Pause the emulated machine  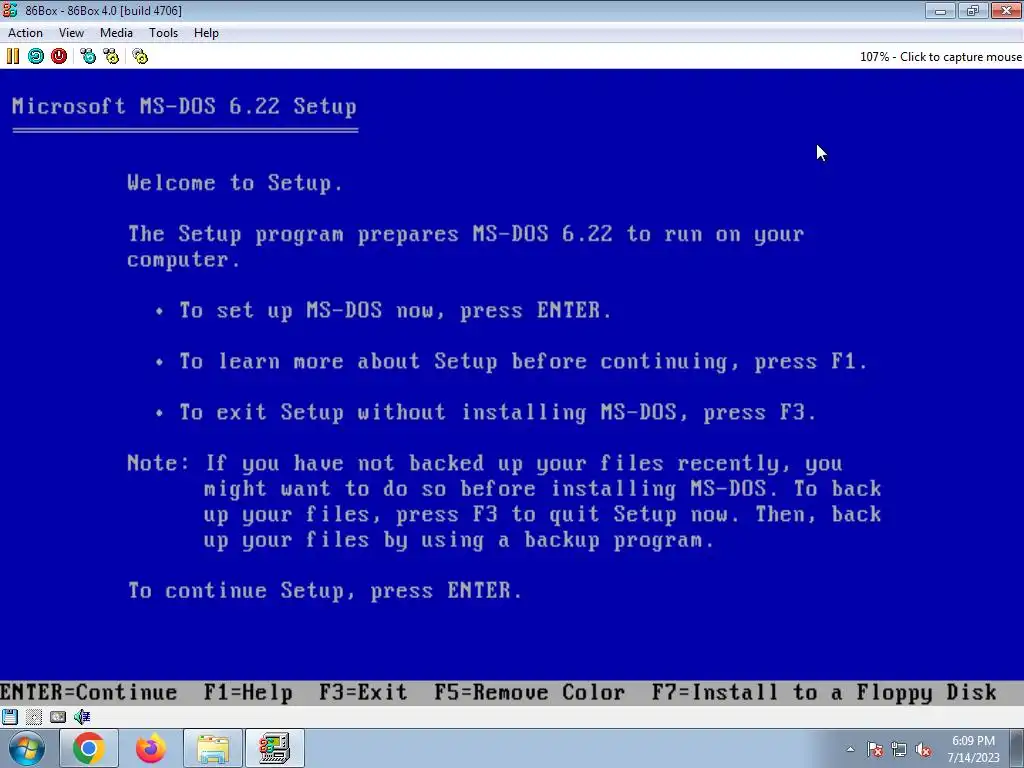[x=12, y=57]
